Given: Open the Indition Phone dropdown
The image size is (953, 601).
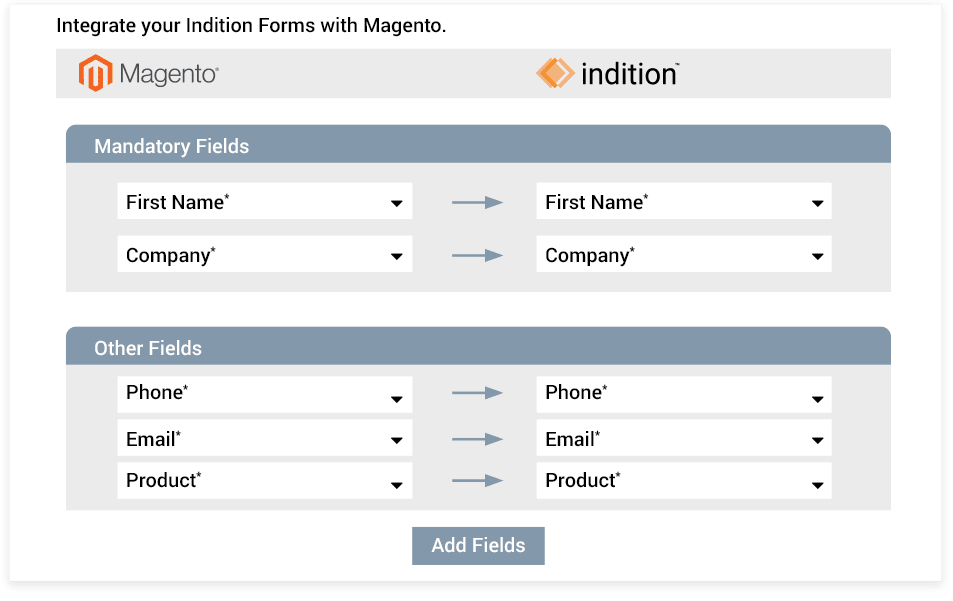Looking at the screenshot, I should [684, 394].
